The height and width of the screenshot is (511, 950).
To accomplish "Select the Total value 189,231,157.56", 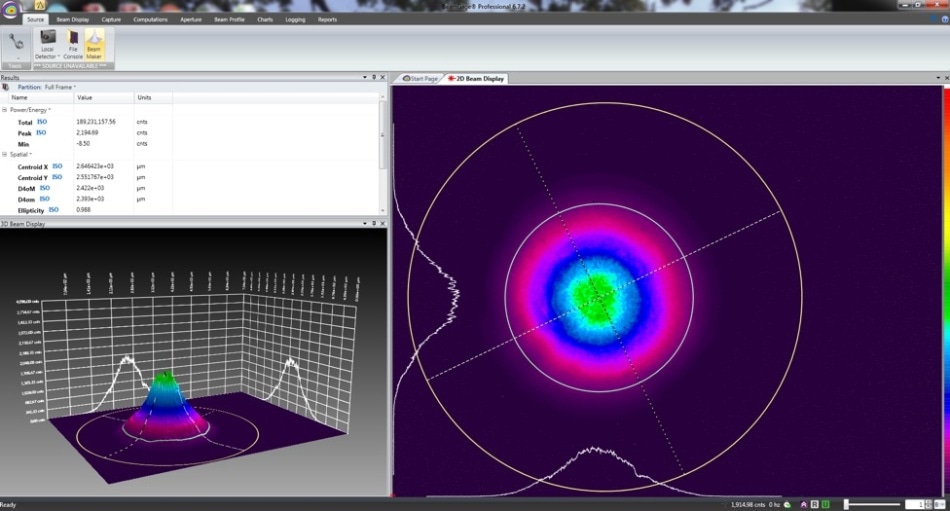I will pyautogui.click(x=96, y=122).
